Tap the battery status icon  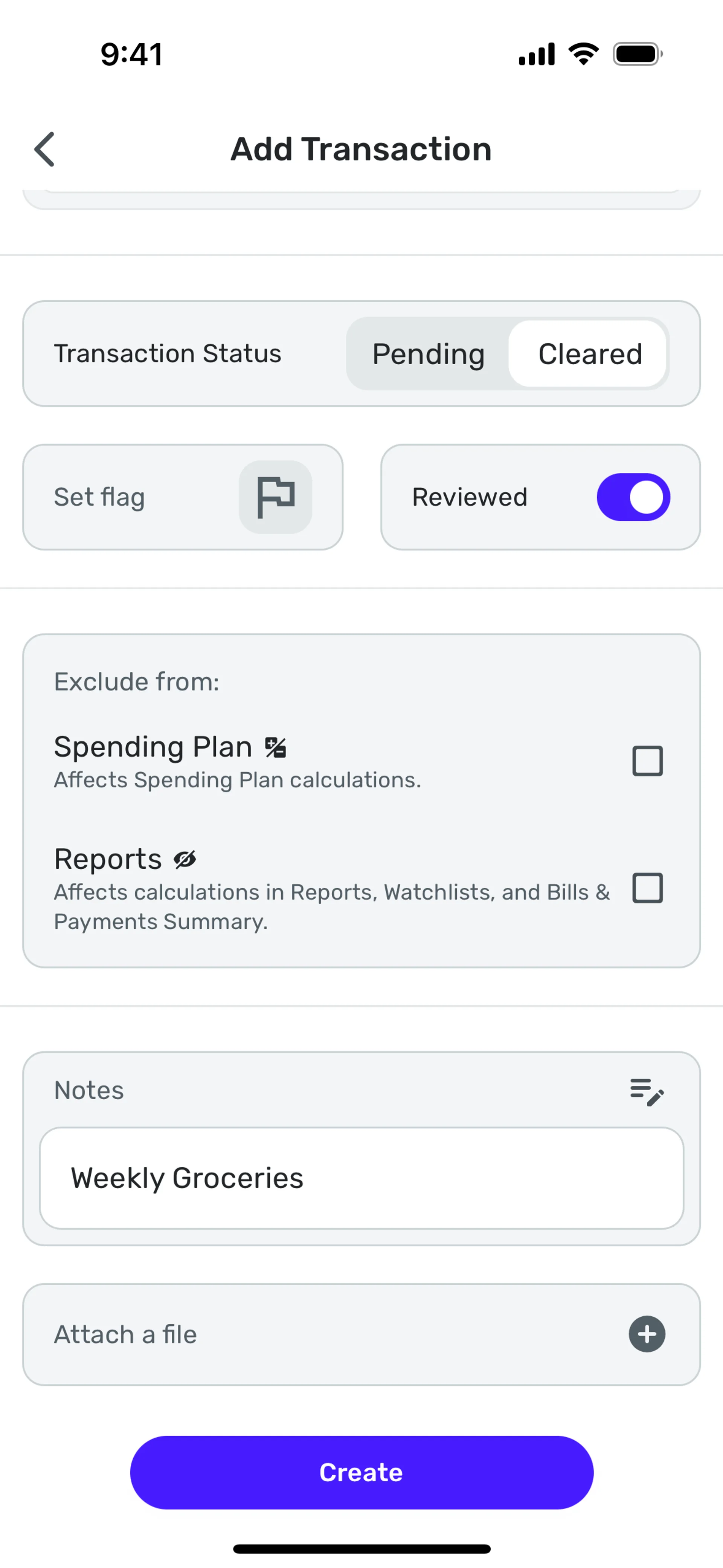637,54
